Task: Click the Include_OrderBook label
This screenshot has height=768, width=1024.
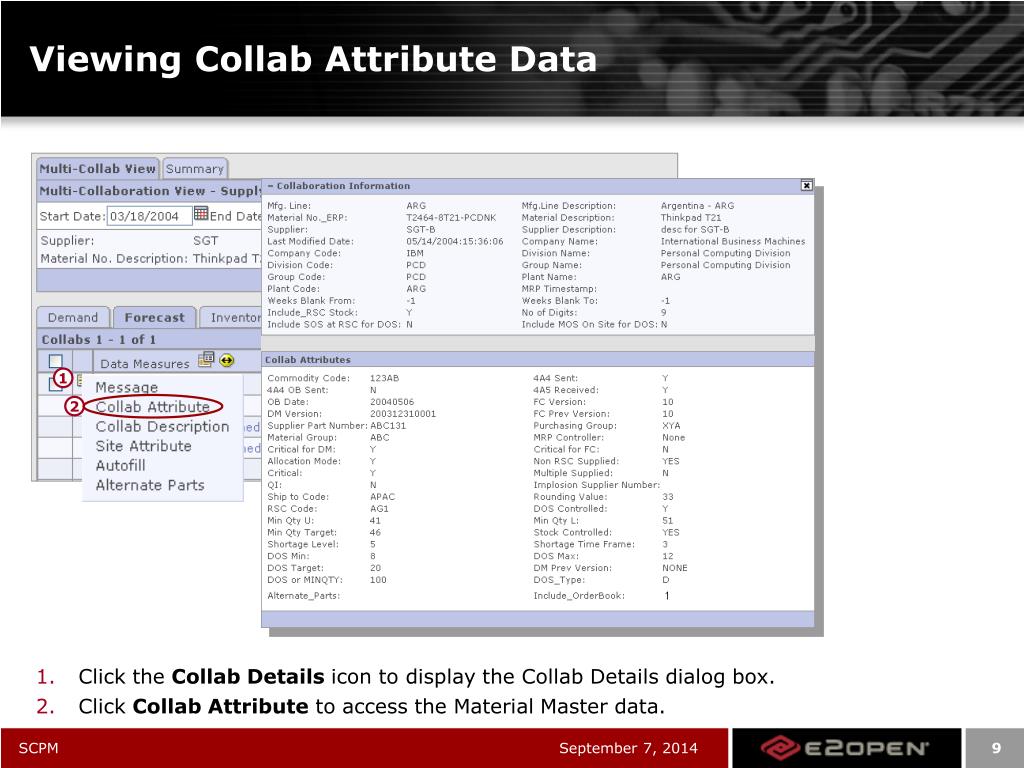Action: pyautogui.click(x=579, y=596)
